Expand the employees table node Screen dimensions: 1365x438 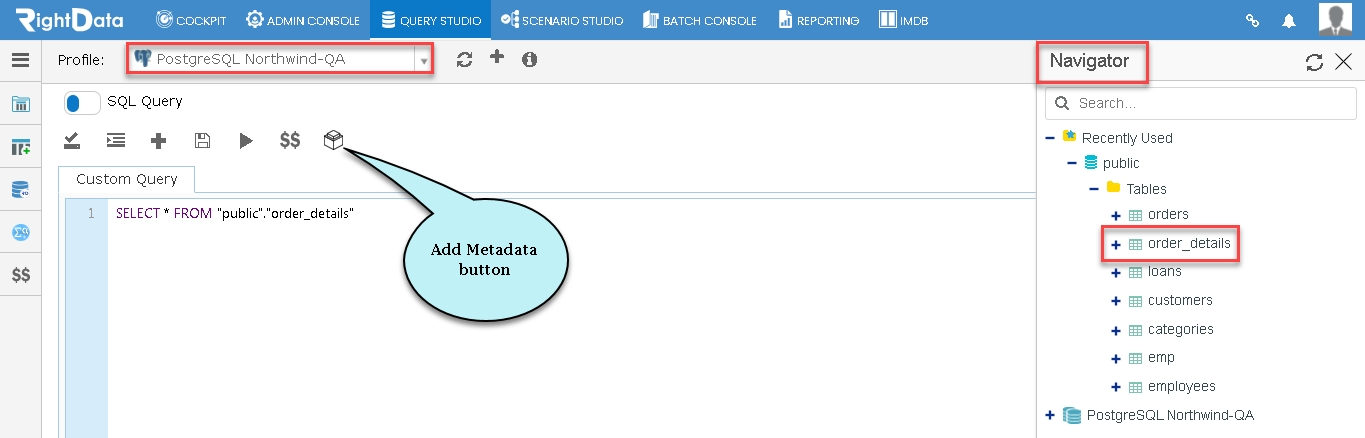point(1116,387)
